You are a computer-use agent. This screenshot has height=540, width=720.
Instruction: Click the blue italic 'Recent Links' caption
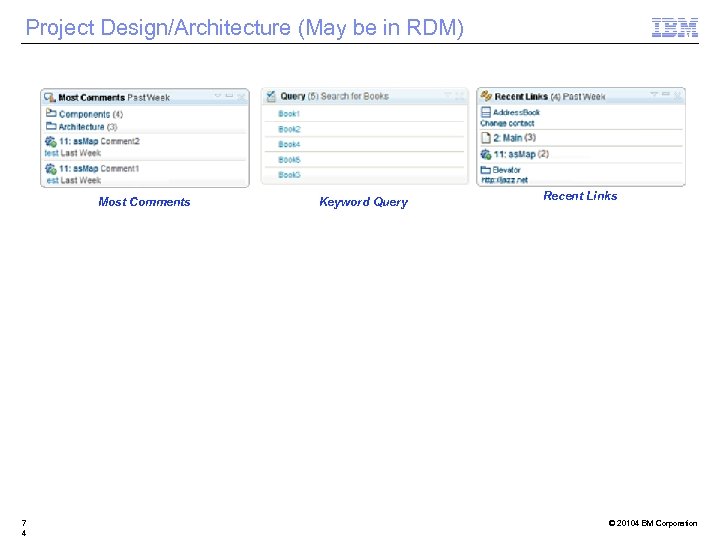580,196
